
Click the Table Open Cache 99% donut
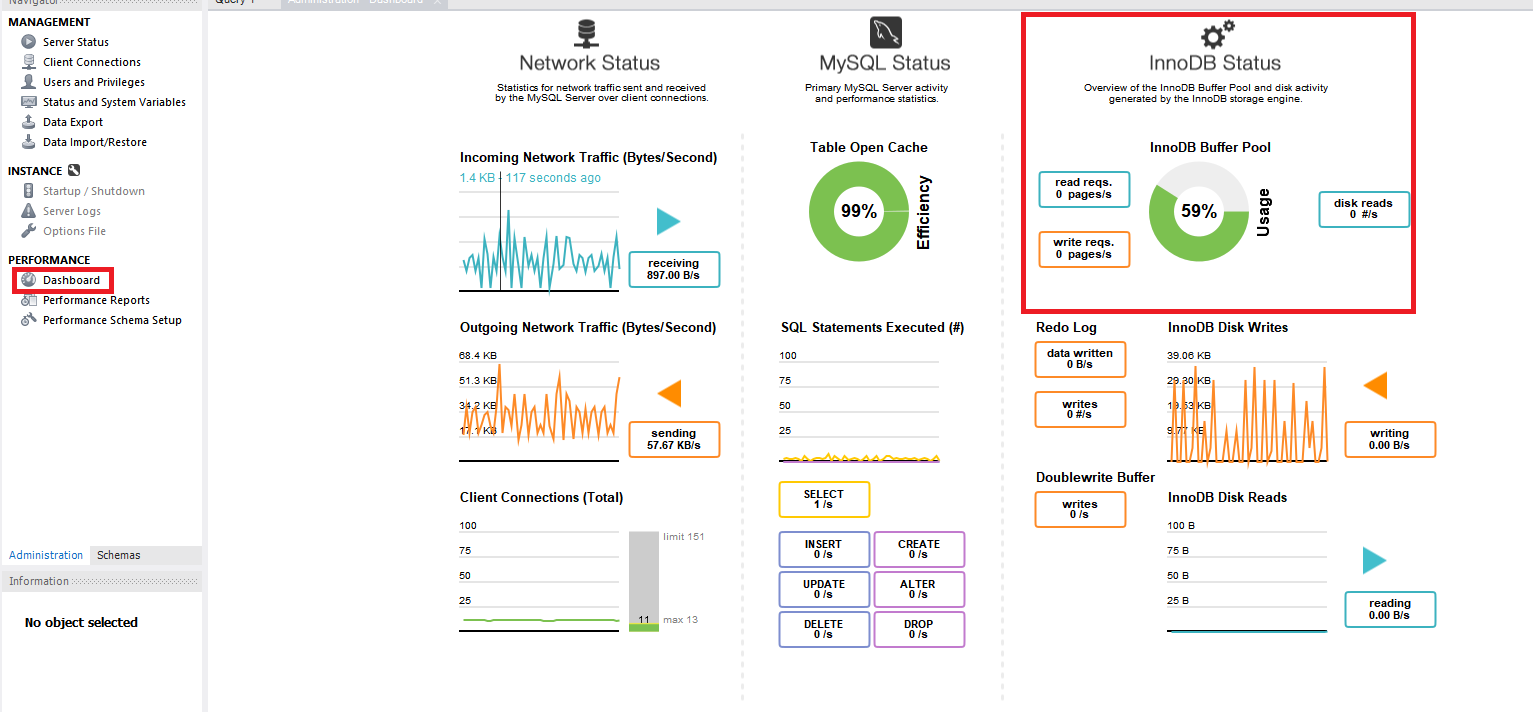coord(859,212)
